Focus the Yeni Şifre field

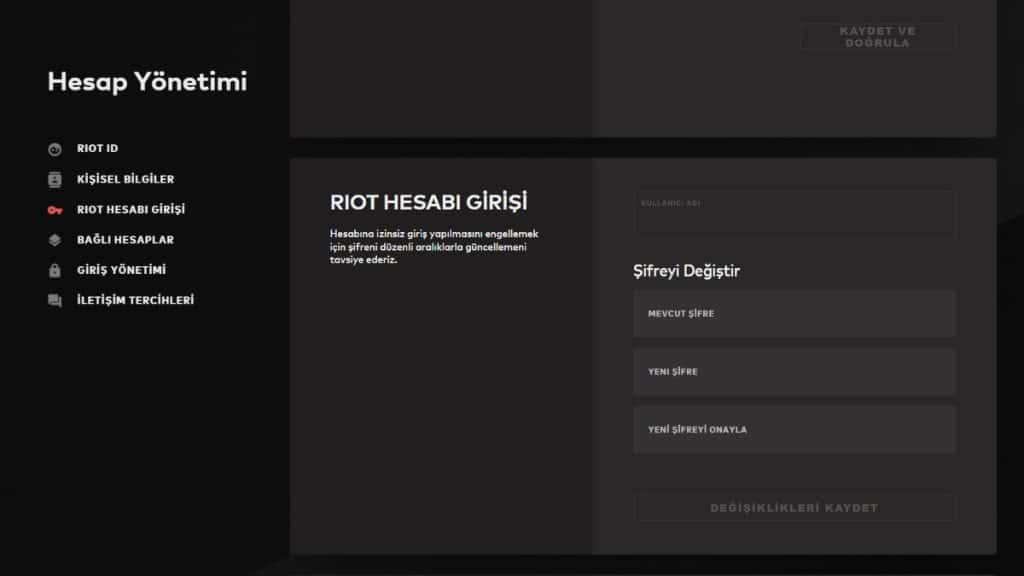(x=794, y=372)
